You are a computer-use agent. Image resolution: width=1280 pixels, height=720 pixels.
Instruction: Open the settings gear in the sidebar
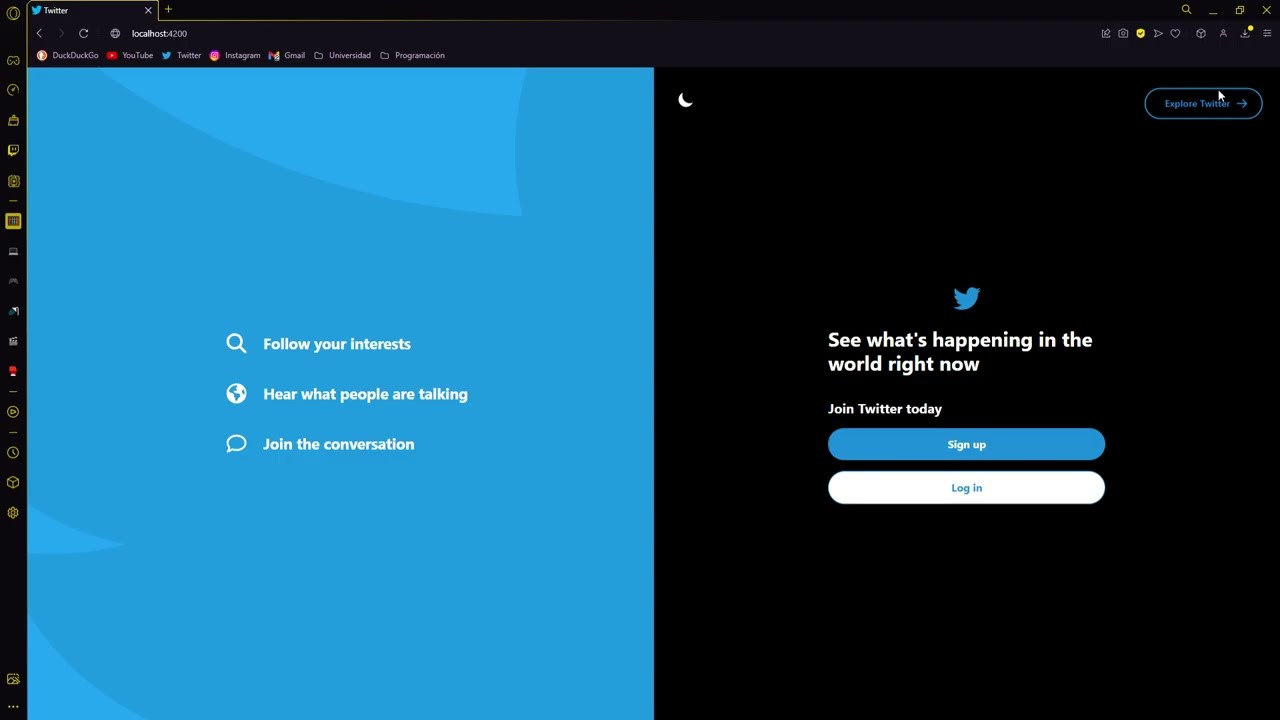coord(13,511)
